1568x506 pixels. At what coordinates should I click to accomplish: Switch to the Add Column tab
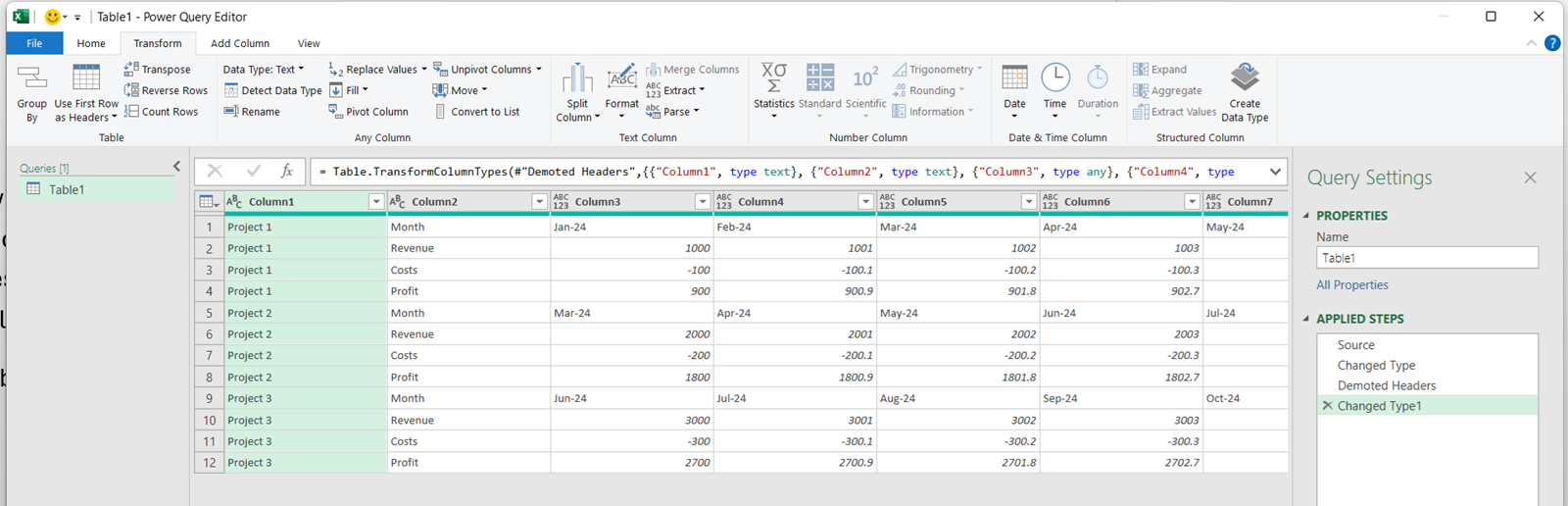click(240, 43)
